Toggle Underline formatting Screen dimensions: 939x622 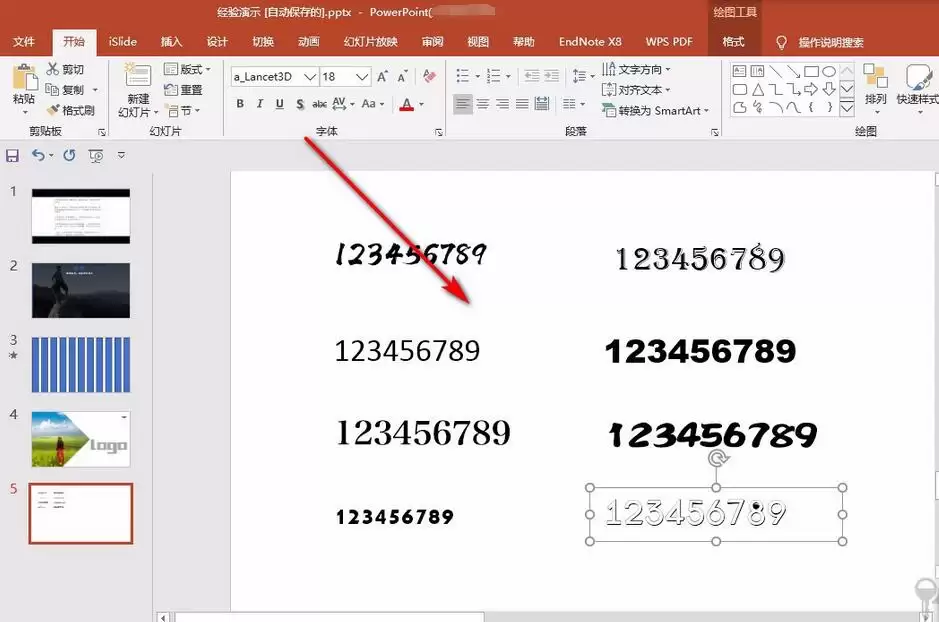tap(279, 104)
